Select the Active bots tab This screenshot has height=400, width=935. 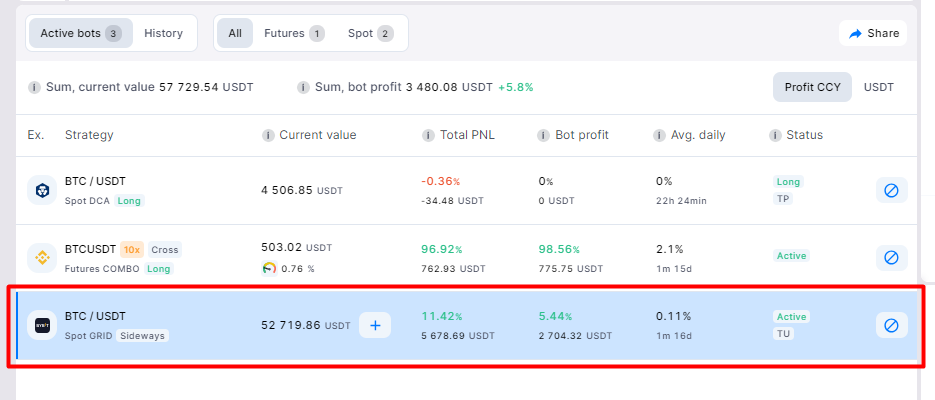click(80, 33)
